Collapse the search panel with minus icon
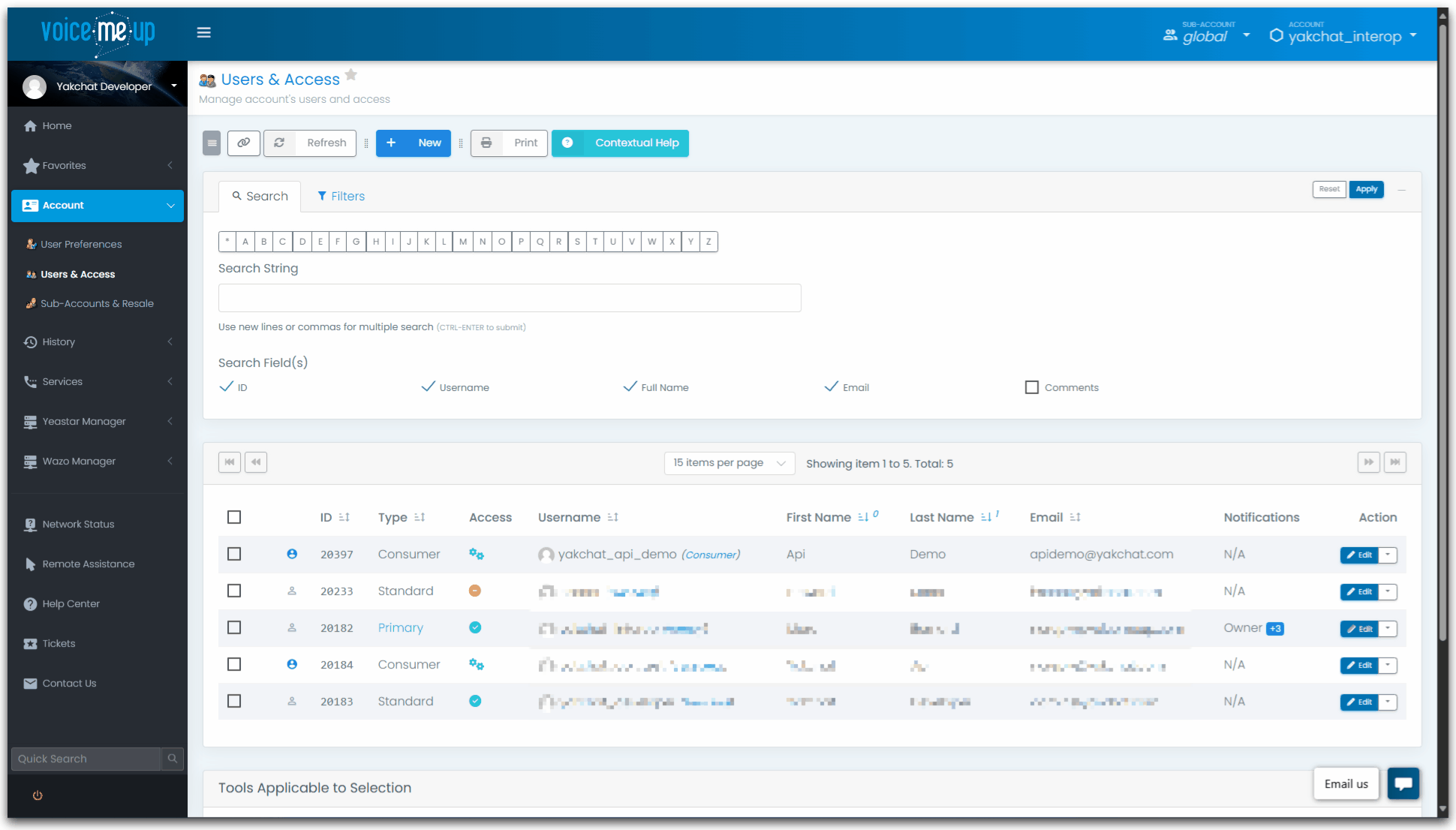This screenshot has width=1456, height=830. tap(1401, 190)
